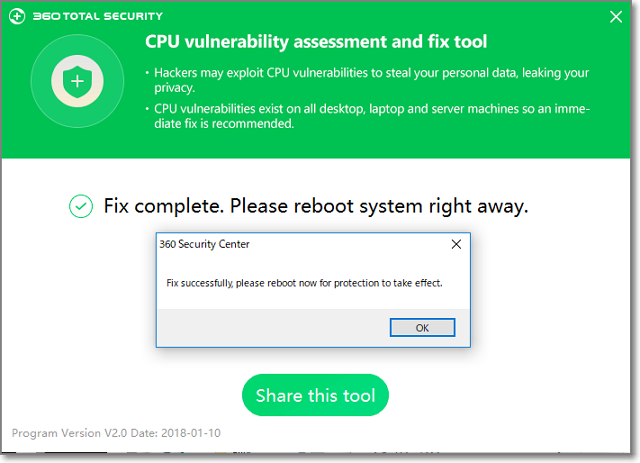The image size is (640, 463).
Task: Click the 360 Security Center dialog title
Action: (204, 244)
